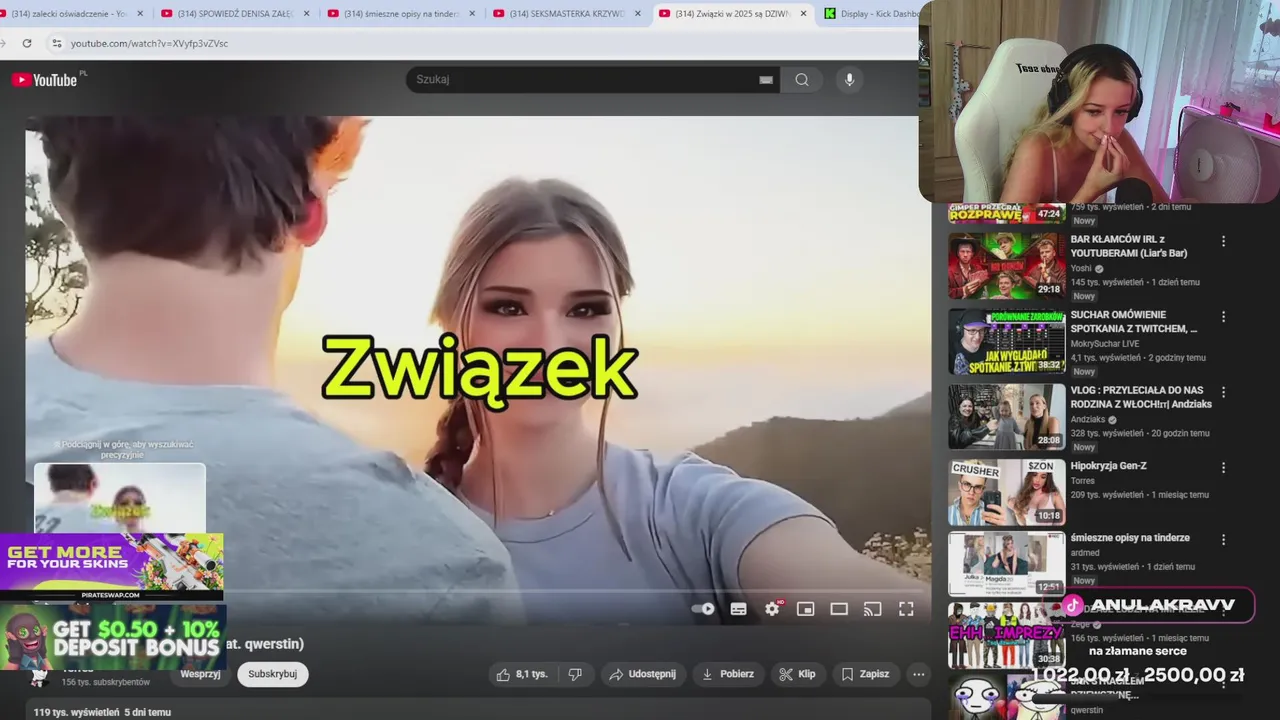Viewport: 1280px width, 720px height.
Task: Reload the page in browser
Action: point(27,43)
